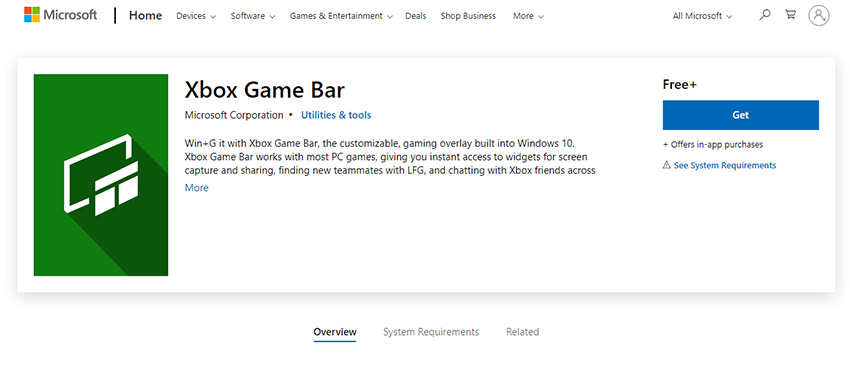Open the Deals menu item
The width and height of the screenshot is (850, 365).
click(415, 16)
